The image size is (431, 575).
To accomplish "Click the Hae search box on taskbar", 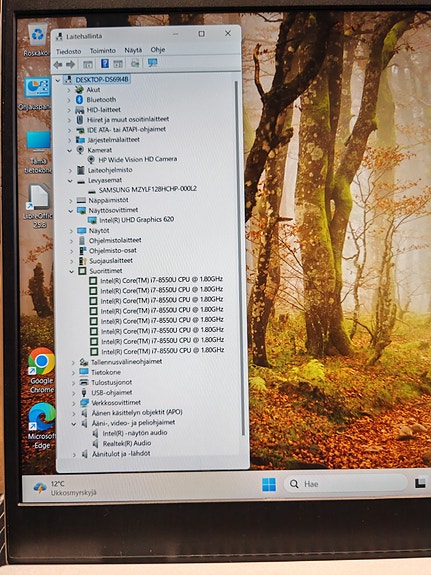I will click(345, 484).
